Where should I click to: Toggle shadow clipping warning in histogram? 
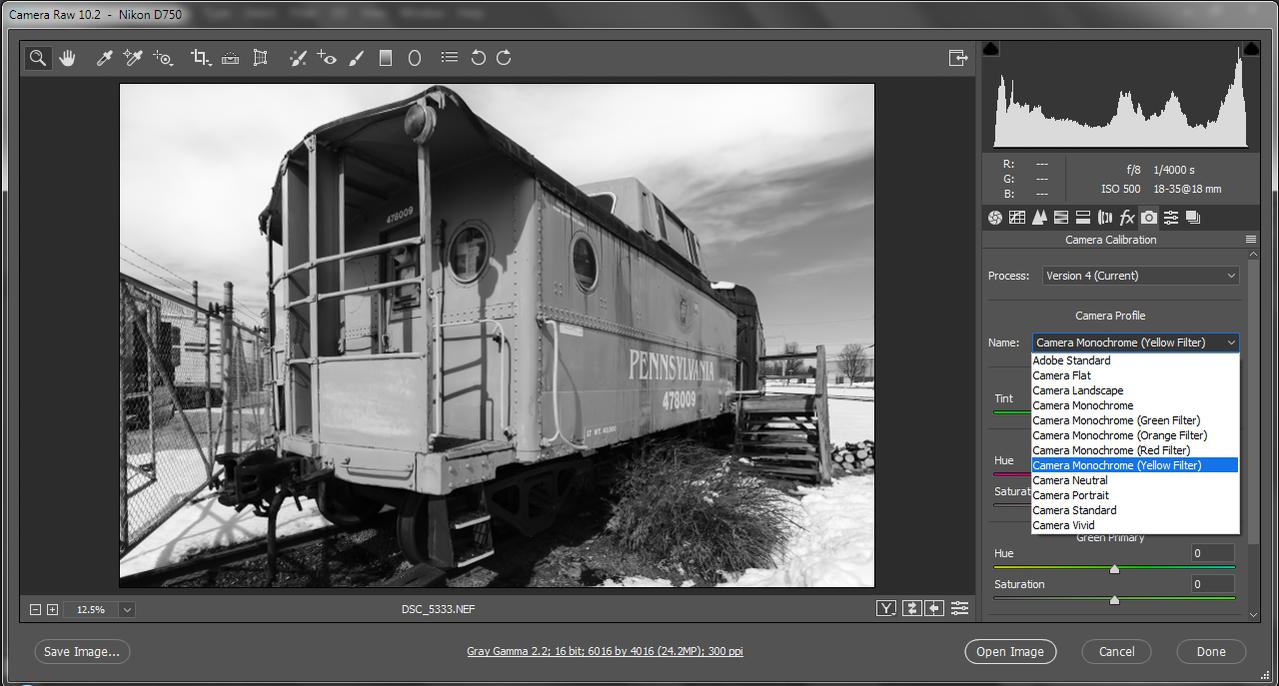click(x=991, y=49)
